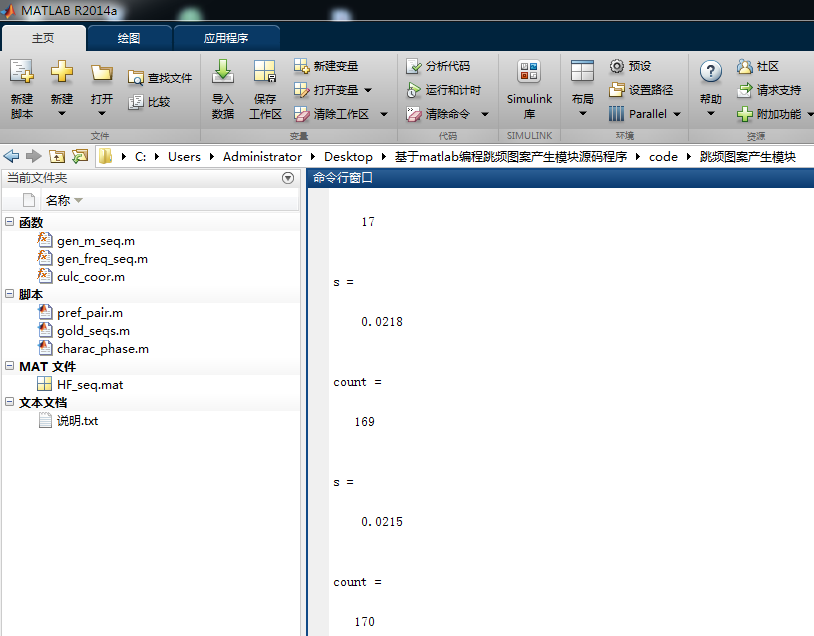Switch to the 主页 (Home) tab
The image size is (814, 636).
click(x=44, y=38)
